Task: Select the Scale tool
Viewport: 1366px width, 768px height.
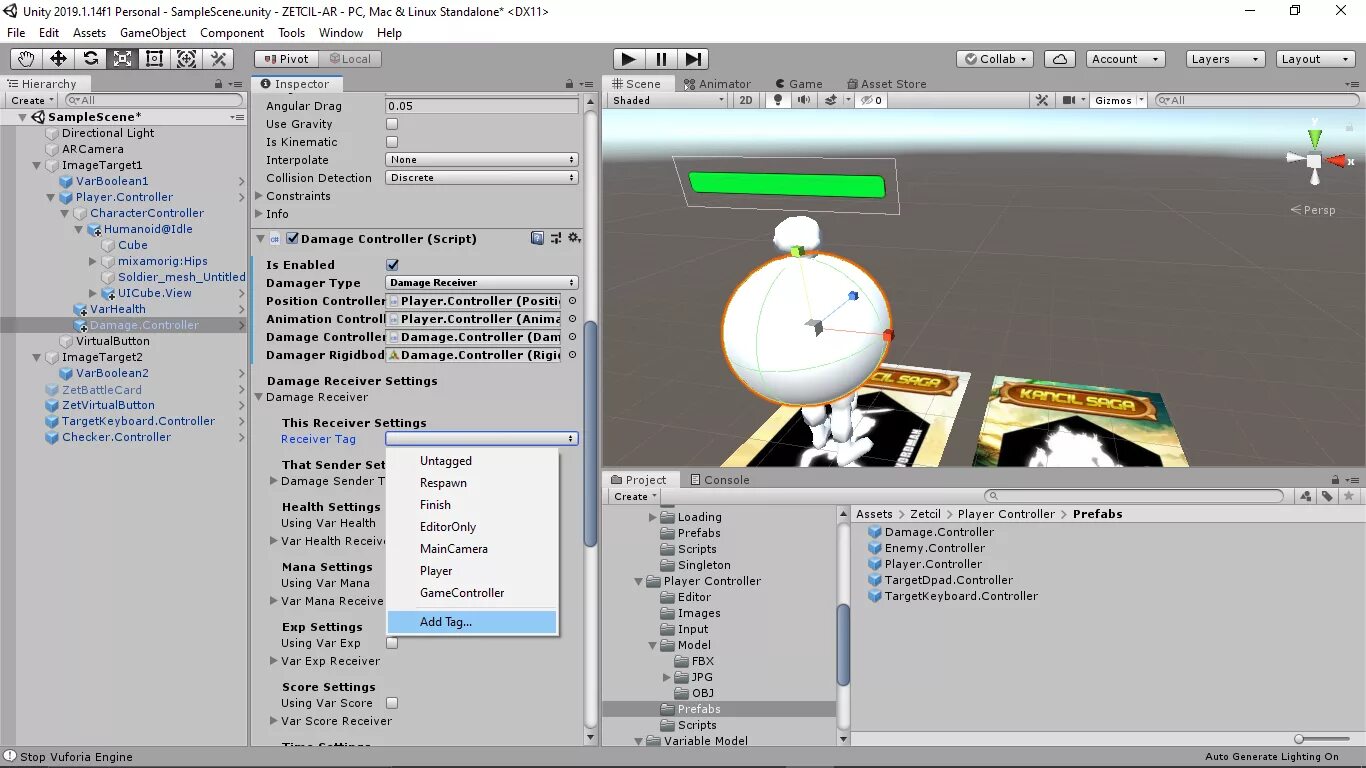Action: tap(123, 59)
